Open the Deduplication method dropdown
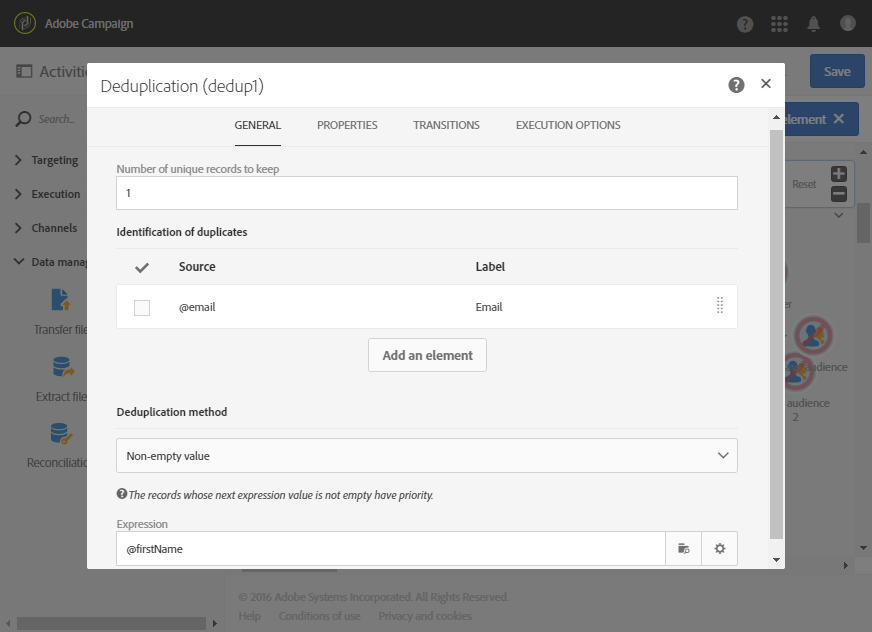This screenshot has width=872, height=632. pos(427,456)
